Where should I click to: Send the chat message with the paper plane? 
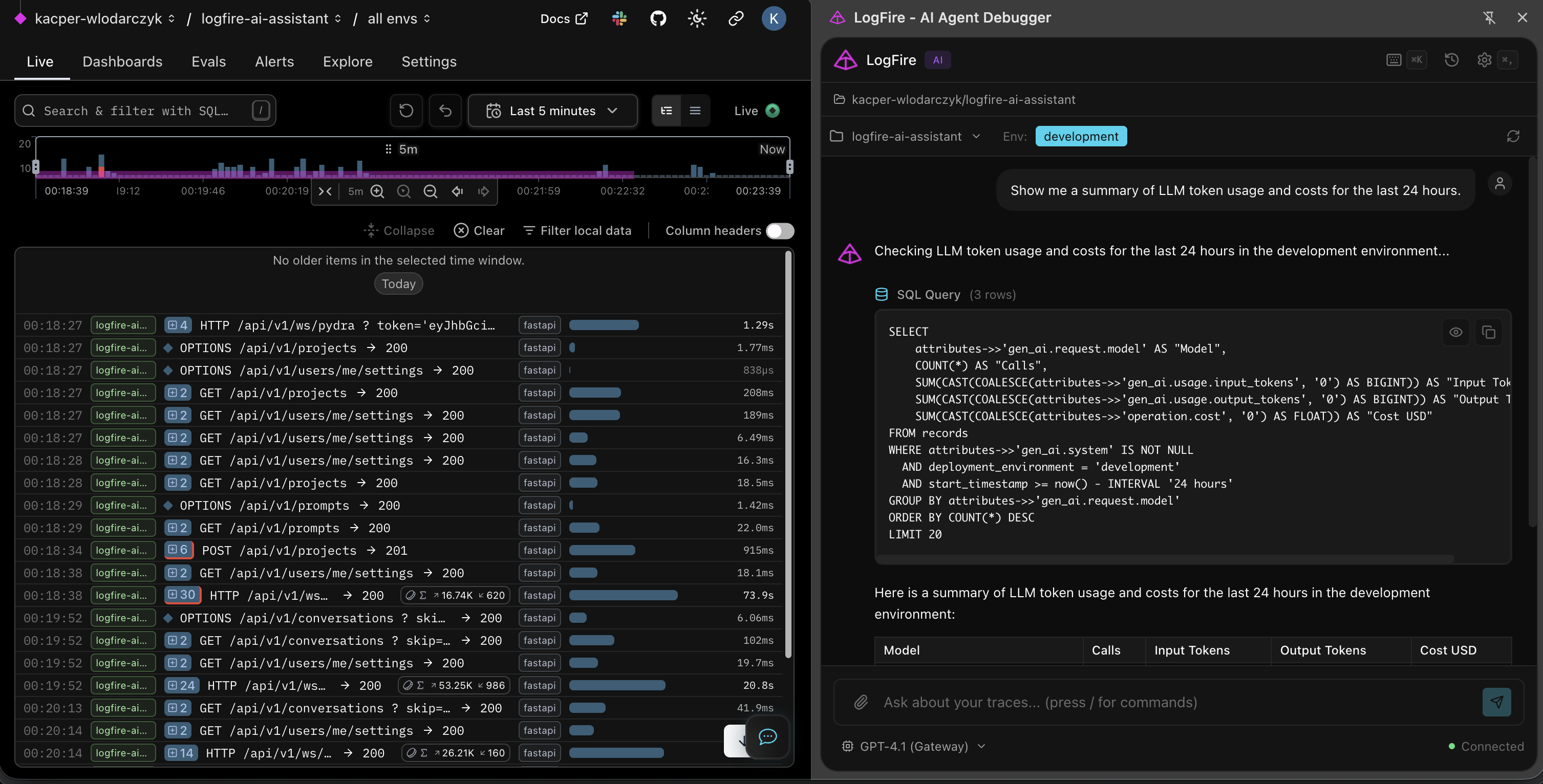1497,702
